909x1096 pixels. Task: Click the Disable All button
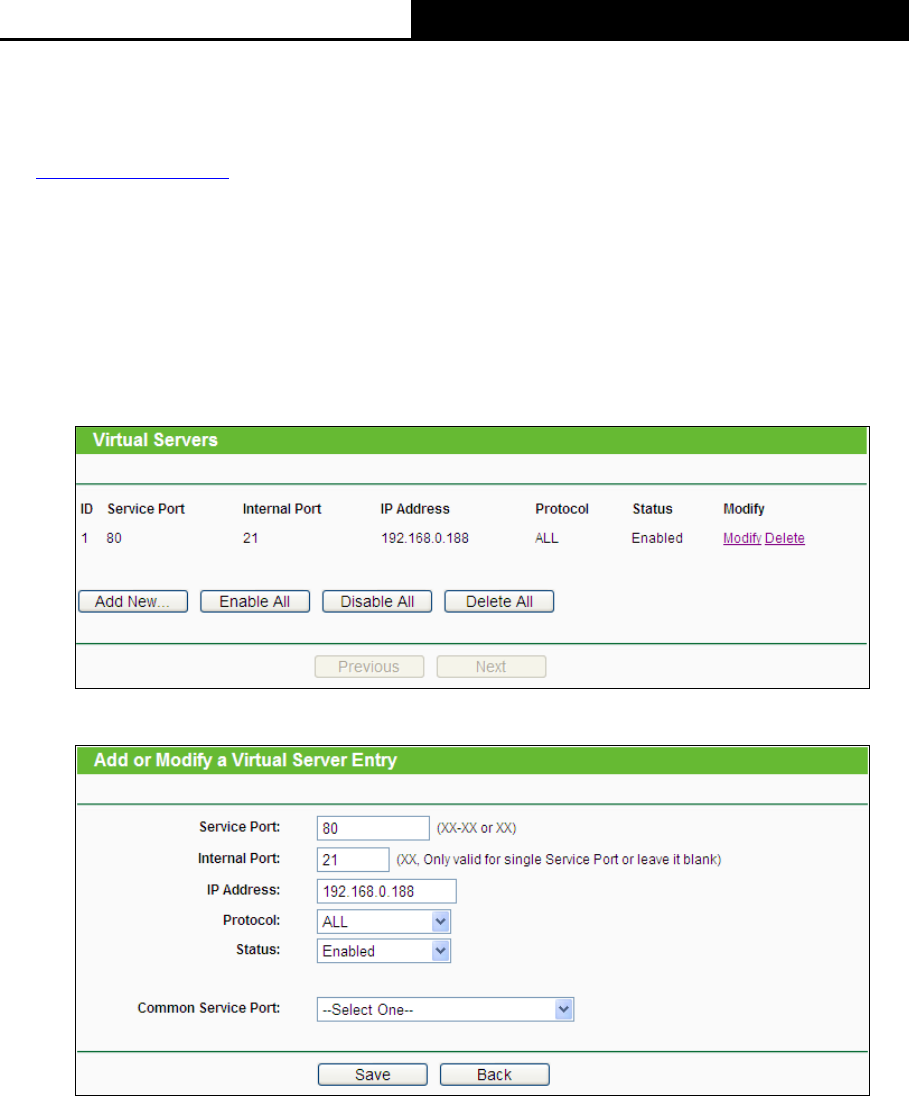377,601
